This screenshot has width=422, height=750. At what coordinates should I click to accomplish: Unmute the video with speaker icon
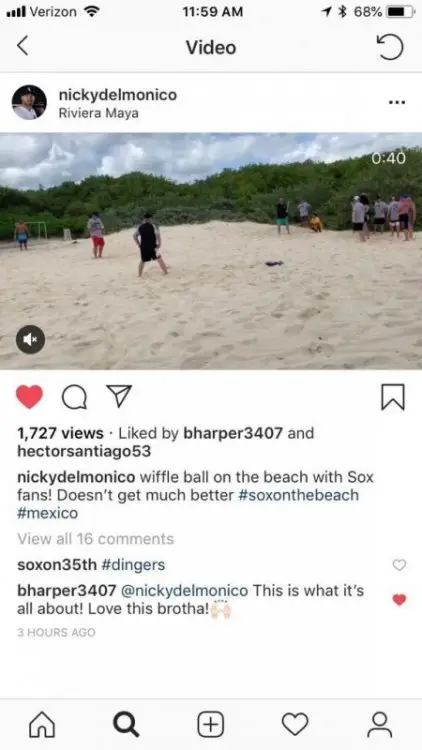[30, 340]
